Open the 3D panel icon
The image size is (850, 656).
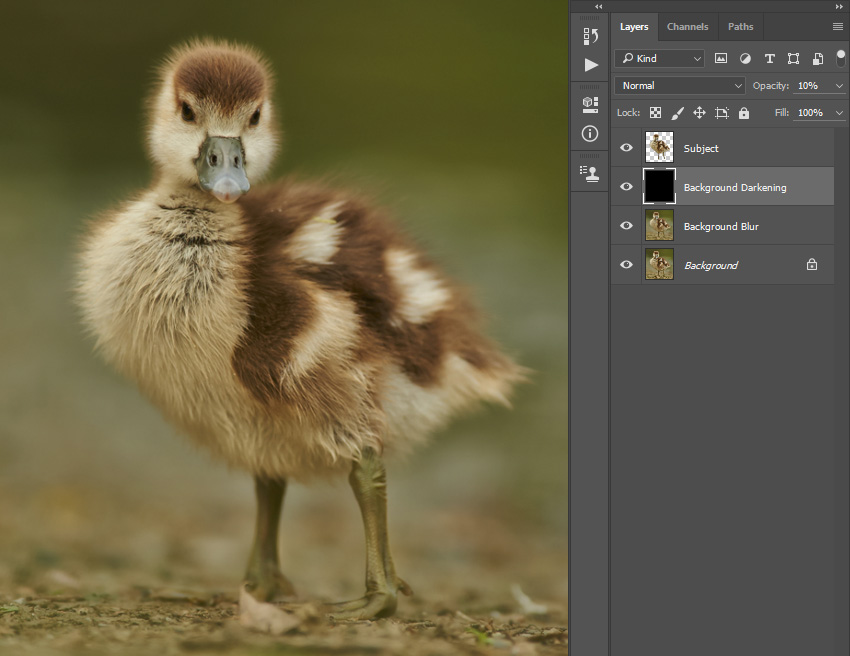[590, 104]
